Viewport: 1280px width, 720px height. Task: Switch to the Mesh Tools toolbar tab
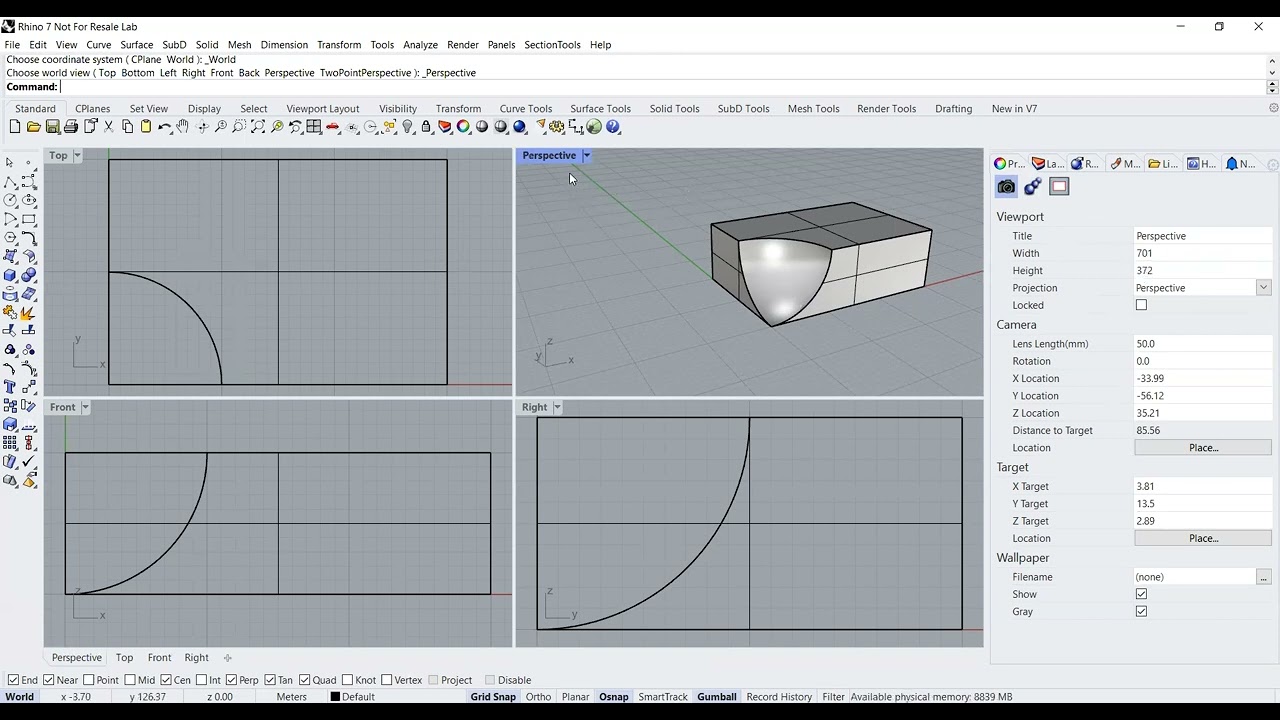tap(813, 109)
